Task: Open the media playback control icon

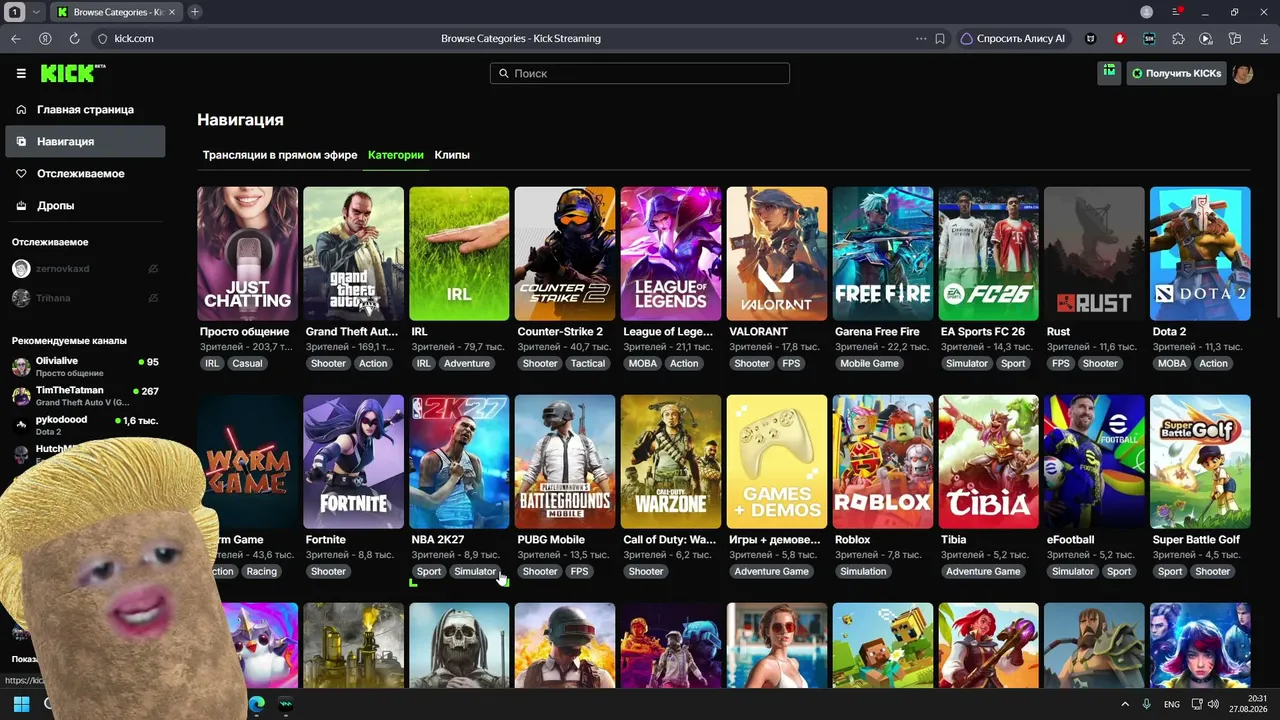Action: 1206,38
